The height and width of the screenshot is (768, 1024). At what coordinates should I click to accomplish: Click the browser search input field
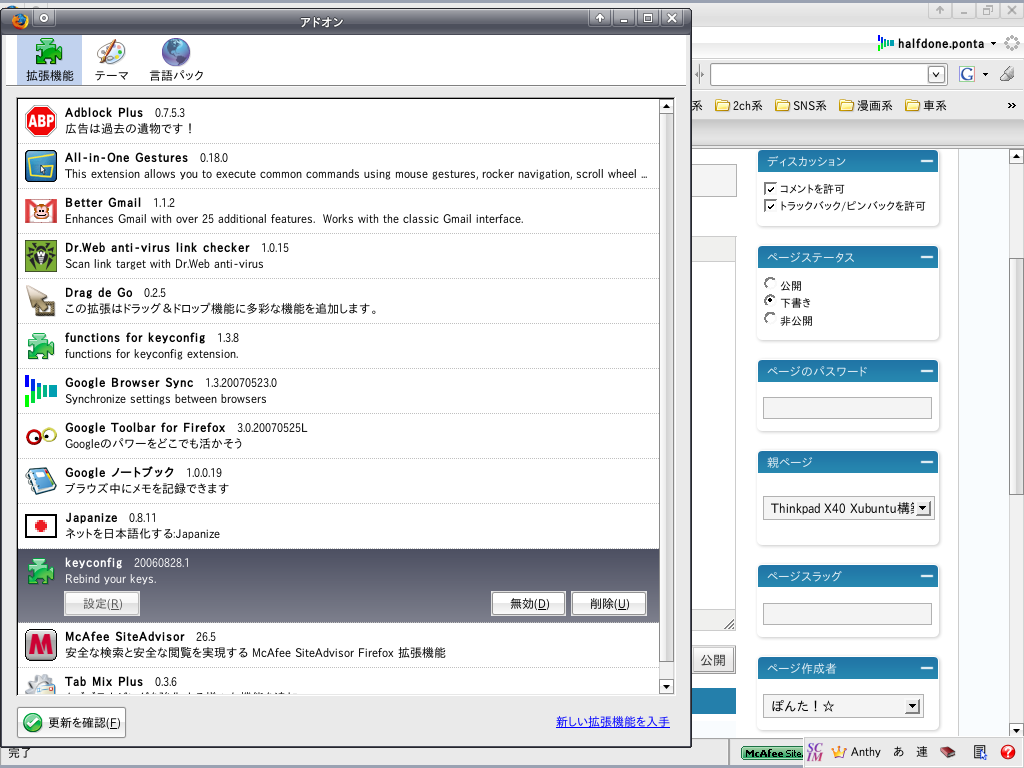click(819, 74)
